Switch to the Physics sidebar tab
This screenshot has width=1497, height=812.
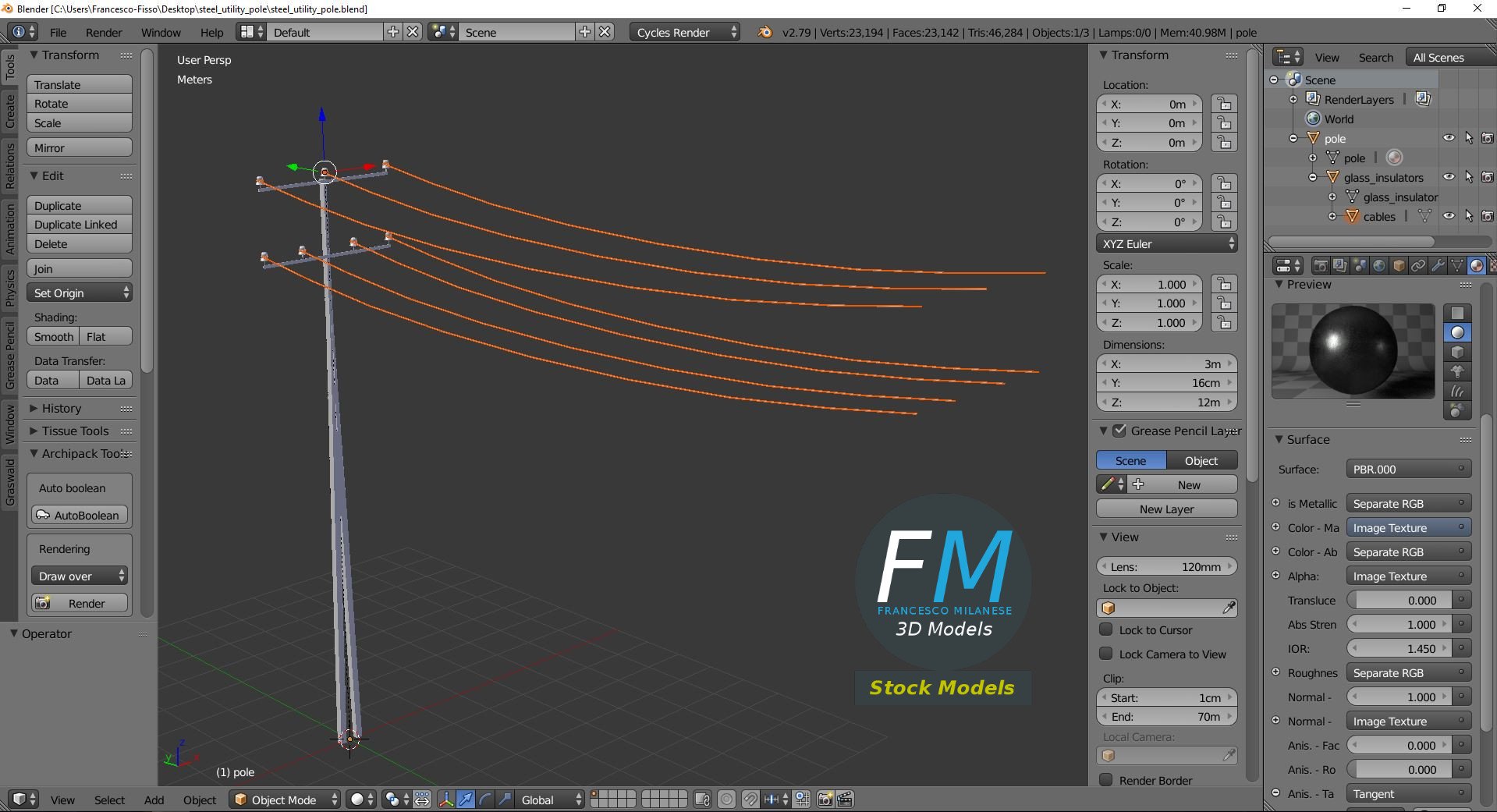coord(9,287)
